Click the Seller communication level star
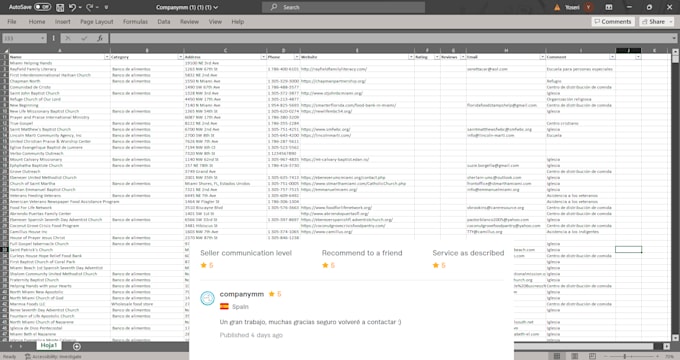 click(x=203, y=265)
